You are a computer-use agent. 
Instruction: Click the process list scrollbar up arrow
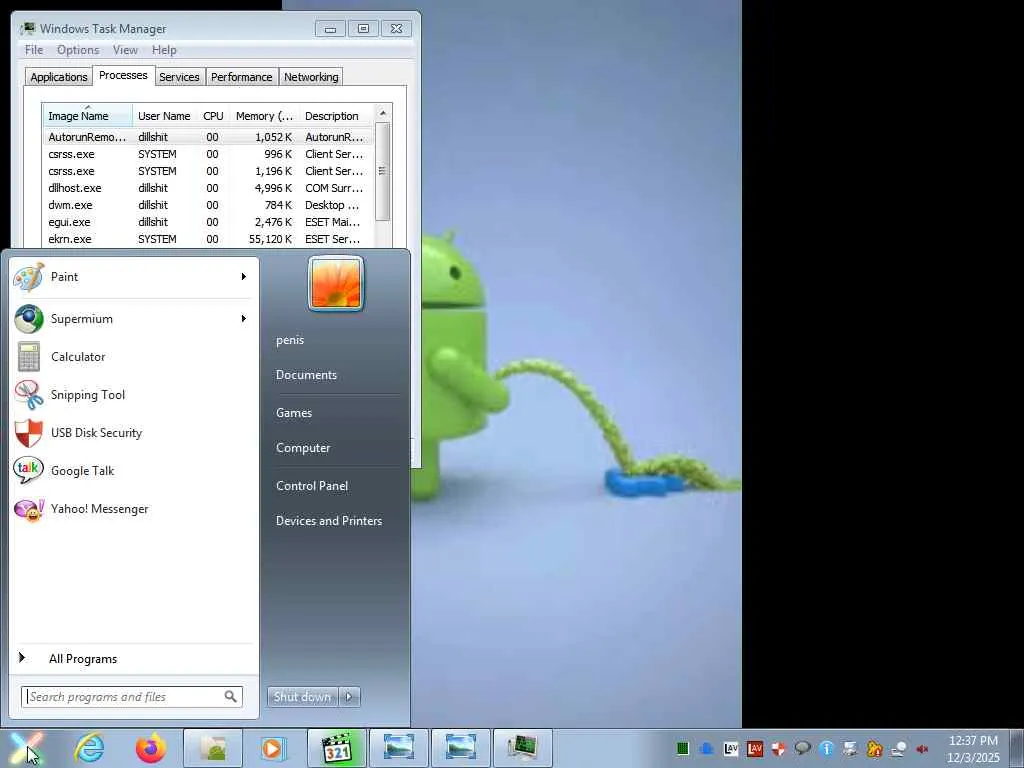[x=383, y=113]
